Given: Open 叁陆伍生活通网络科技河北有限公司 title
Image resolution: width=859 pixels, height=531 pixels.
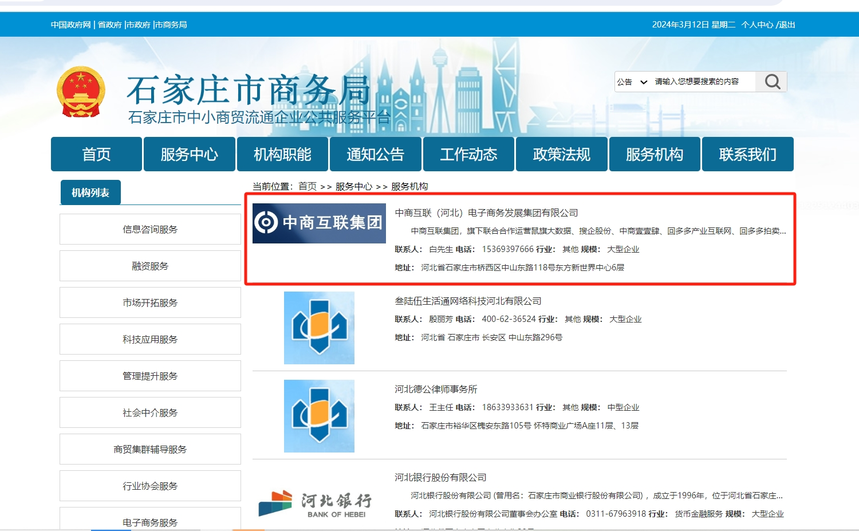Looking at the screenshot, I should coord(468,301).
